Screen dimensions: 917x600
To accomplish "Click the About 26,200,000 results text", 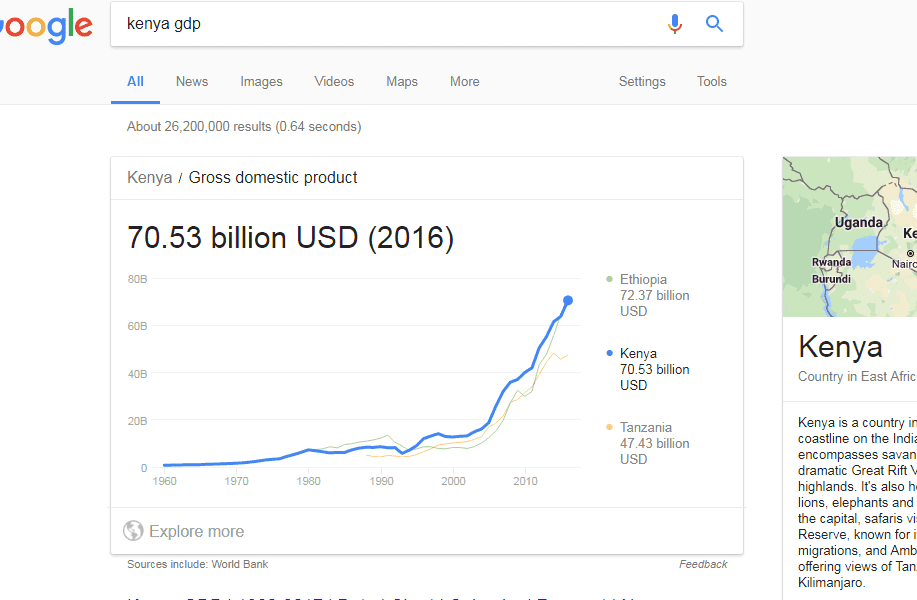I will click(244, 127).
